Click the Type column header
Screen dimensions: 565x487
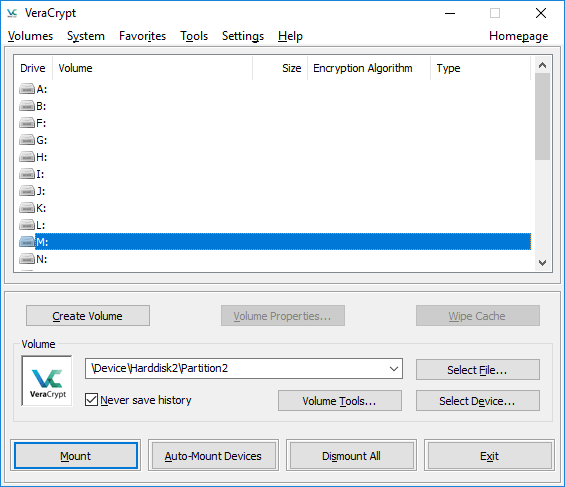tap(481, 68)
